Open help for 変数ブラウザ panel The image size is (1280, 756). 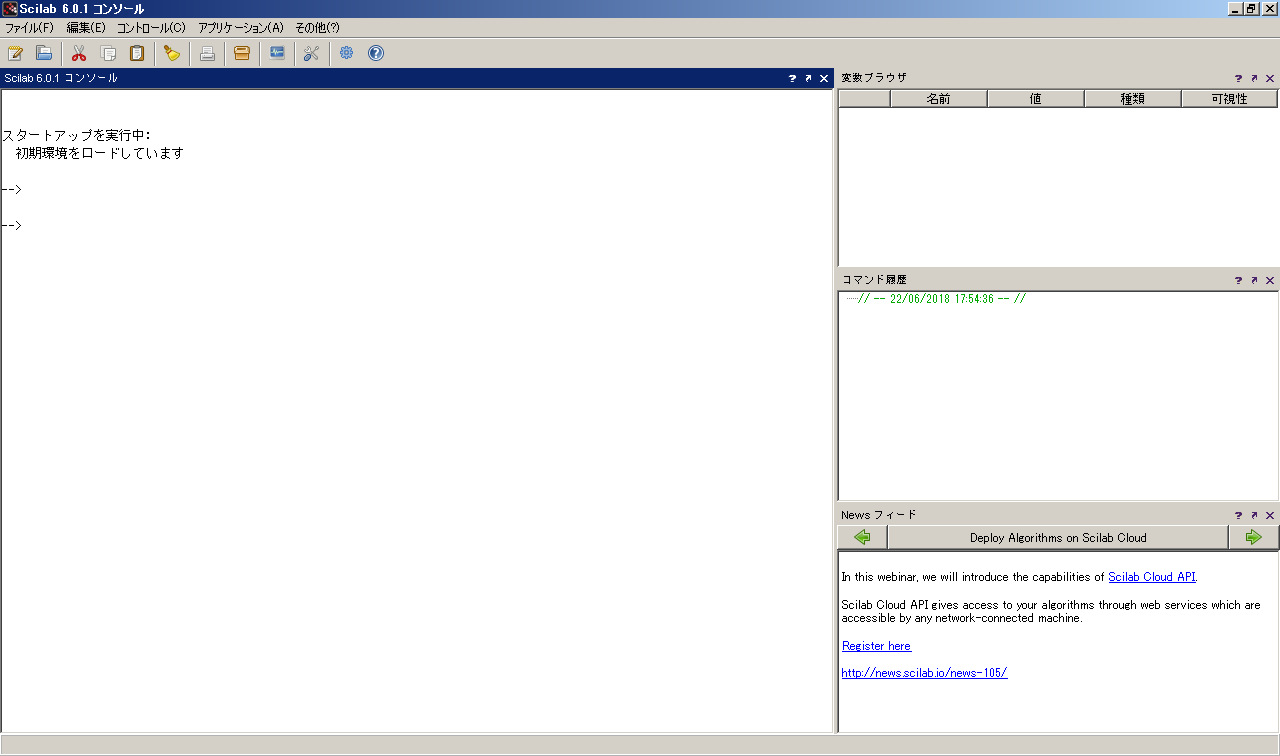1238,78
